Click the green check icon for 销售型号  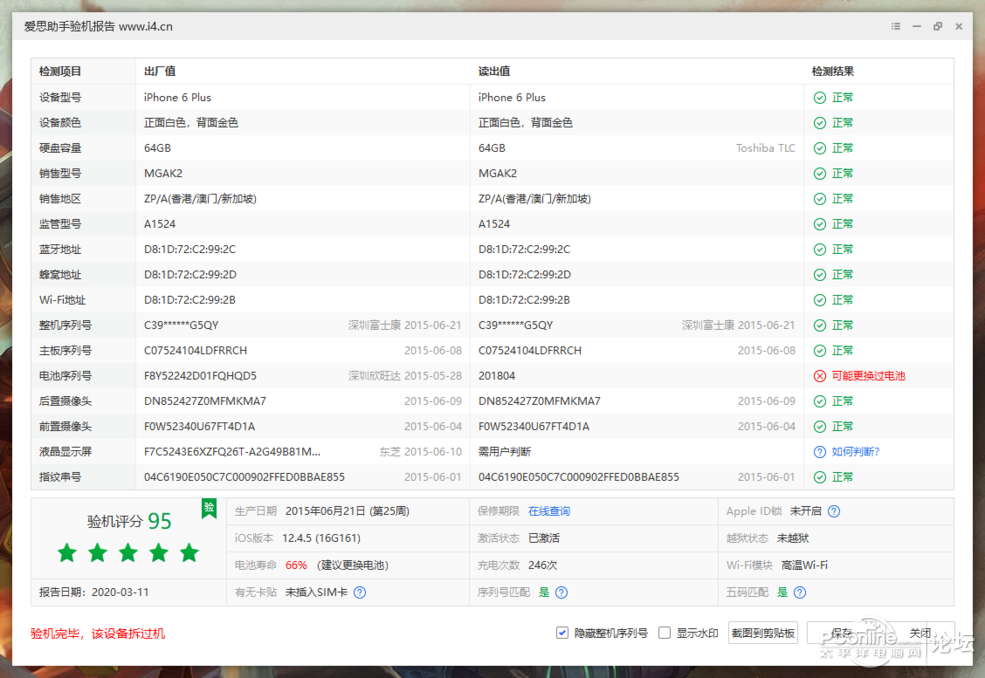pos(820,173)
